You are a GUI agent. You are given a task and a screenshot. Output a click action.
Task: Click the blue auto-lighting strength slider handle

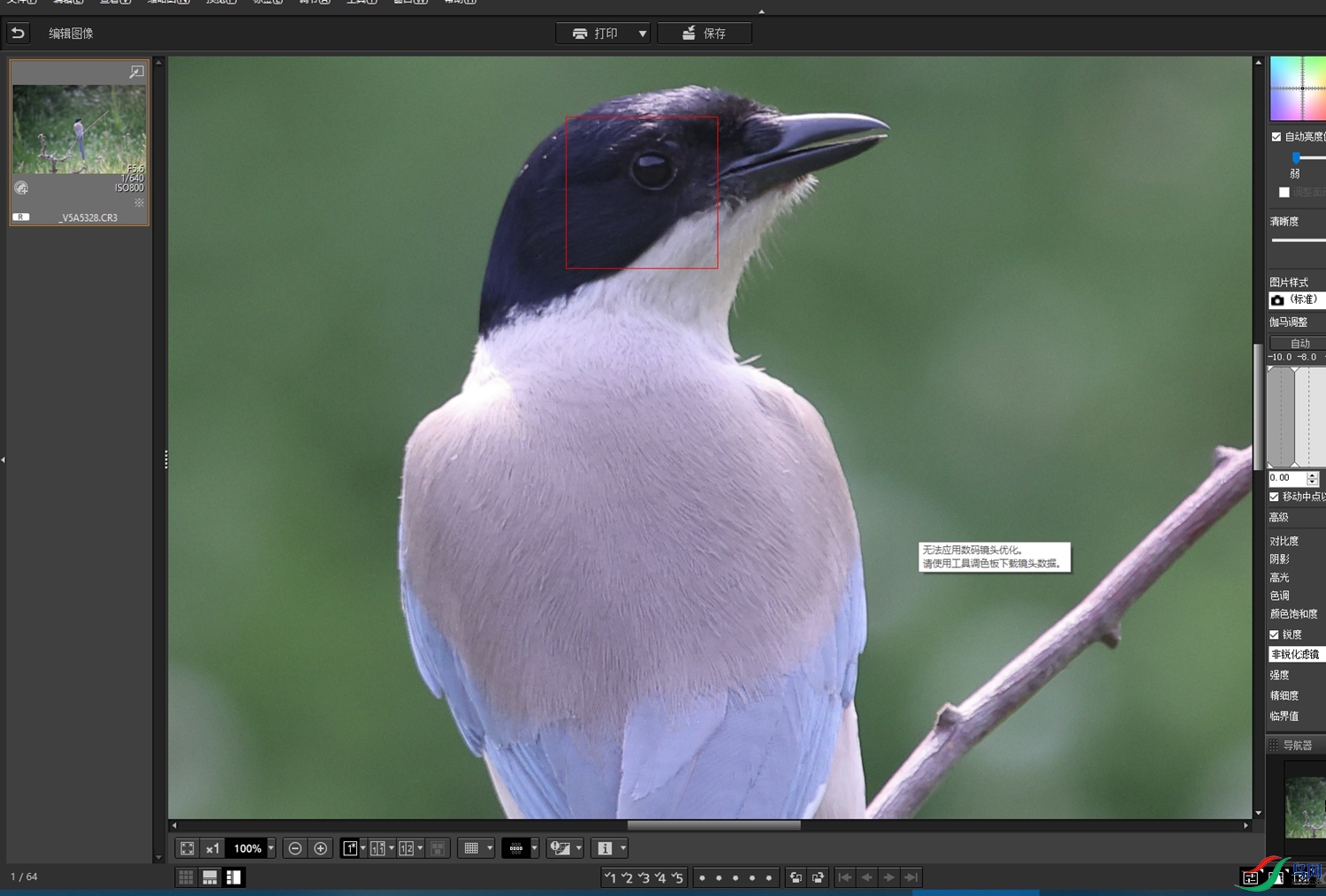1296,157
